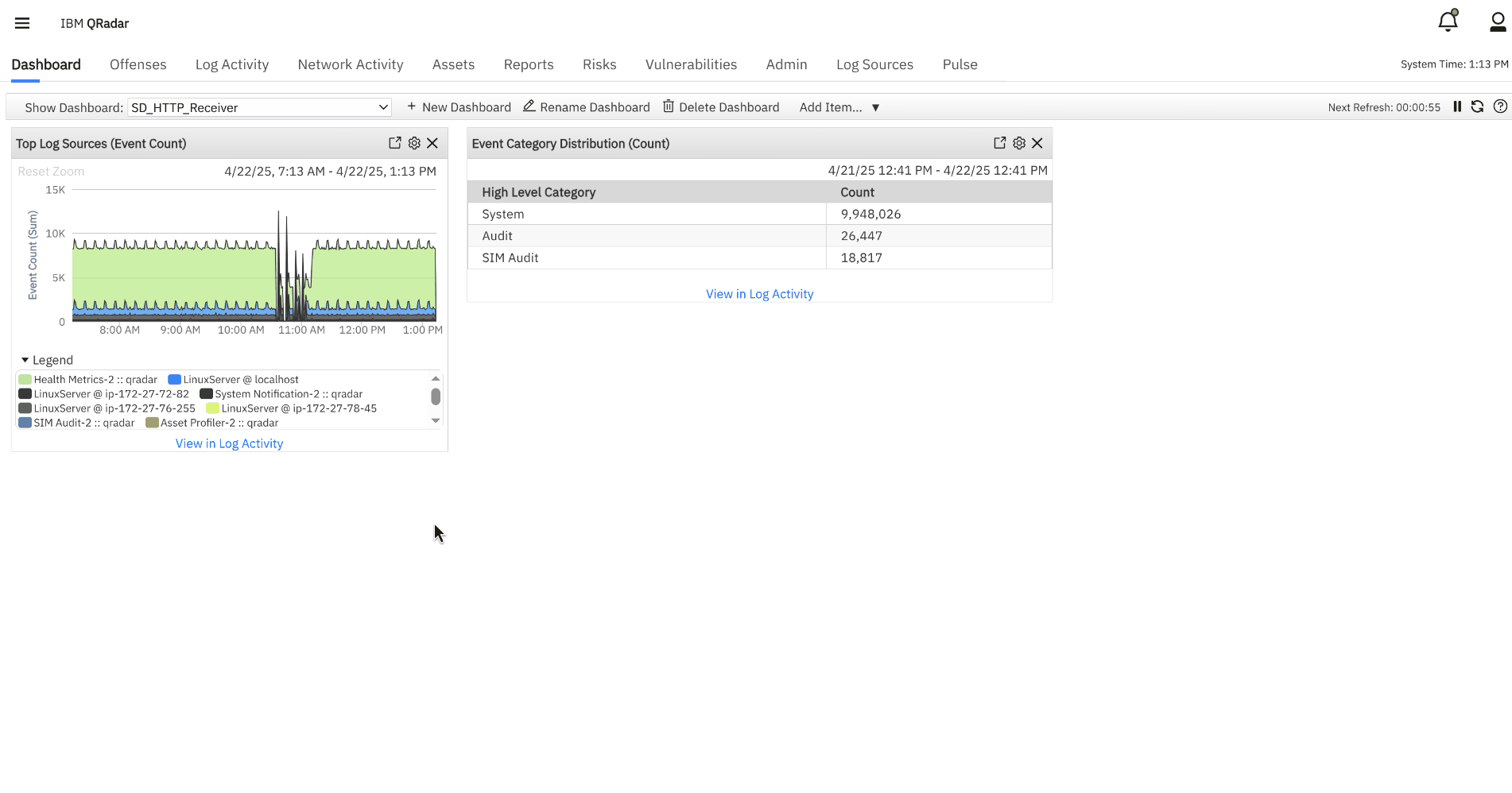Click the Next Refresh countdown timer

tap(1384, 107)
